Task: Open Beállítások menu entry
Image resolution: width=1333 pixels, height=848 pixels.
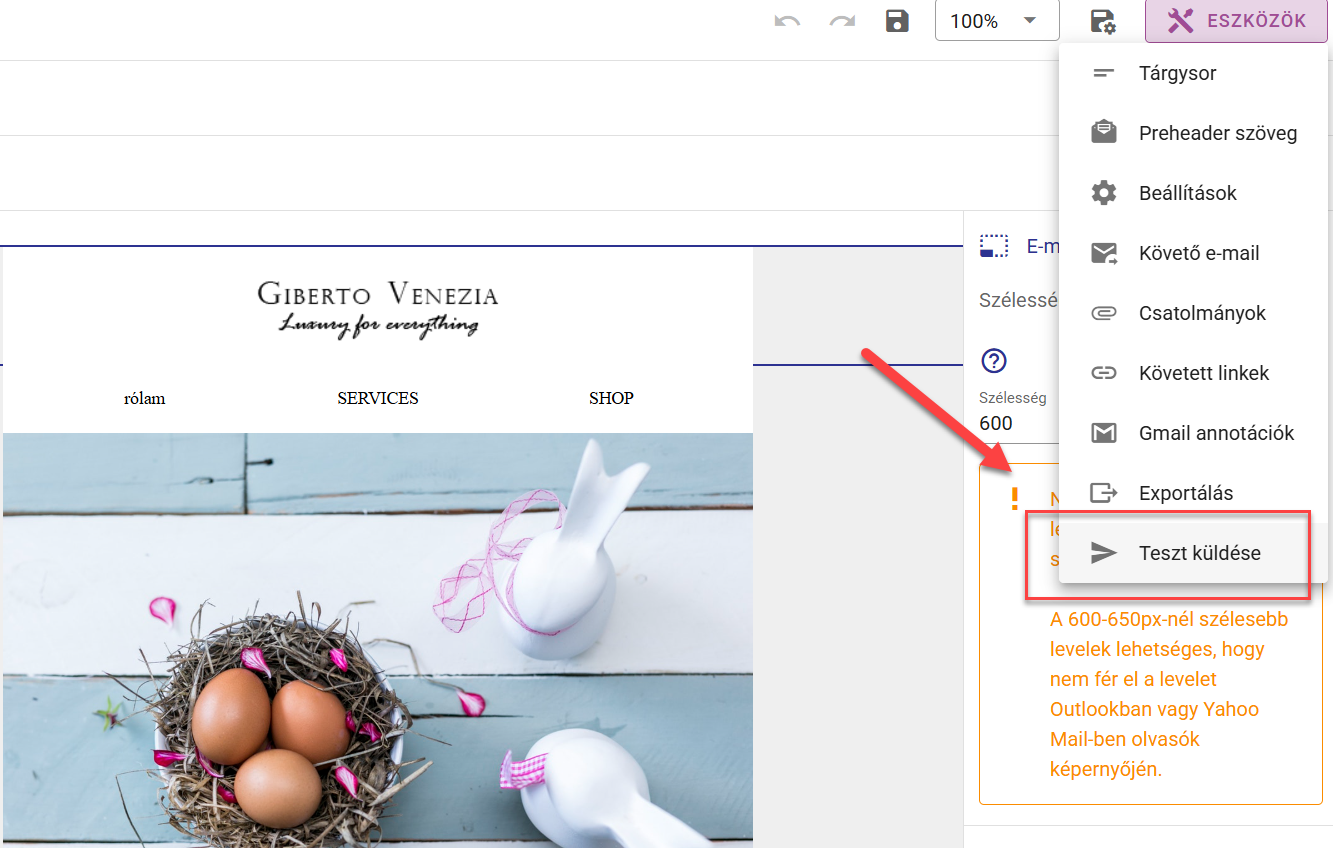Action: click(x=1193, y=193)
